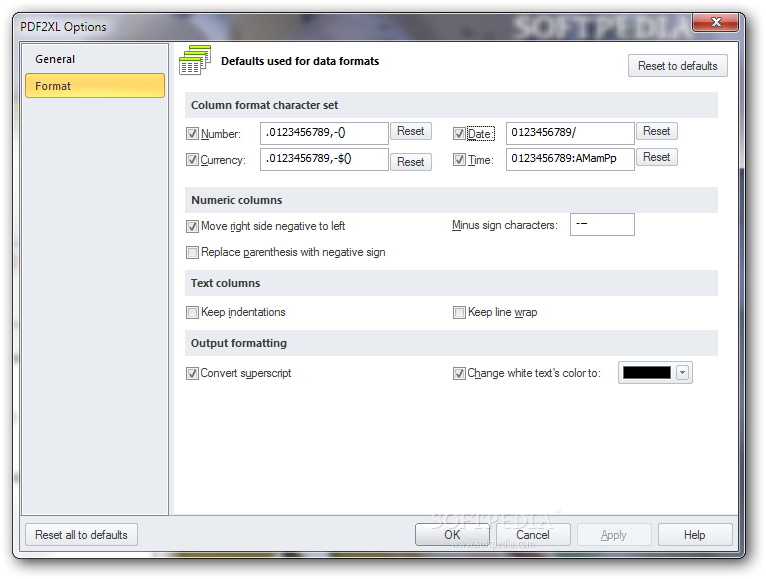Toggle the Date checkbox

(x=459, y=133)
